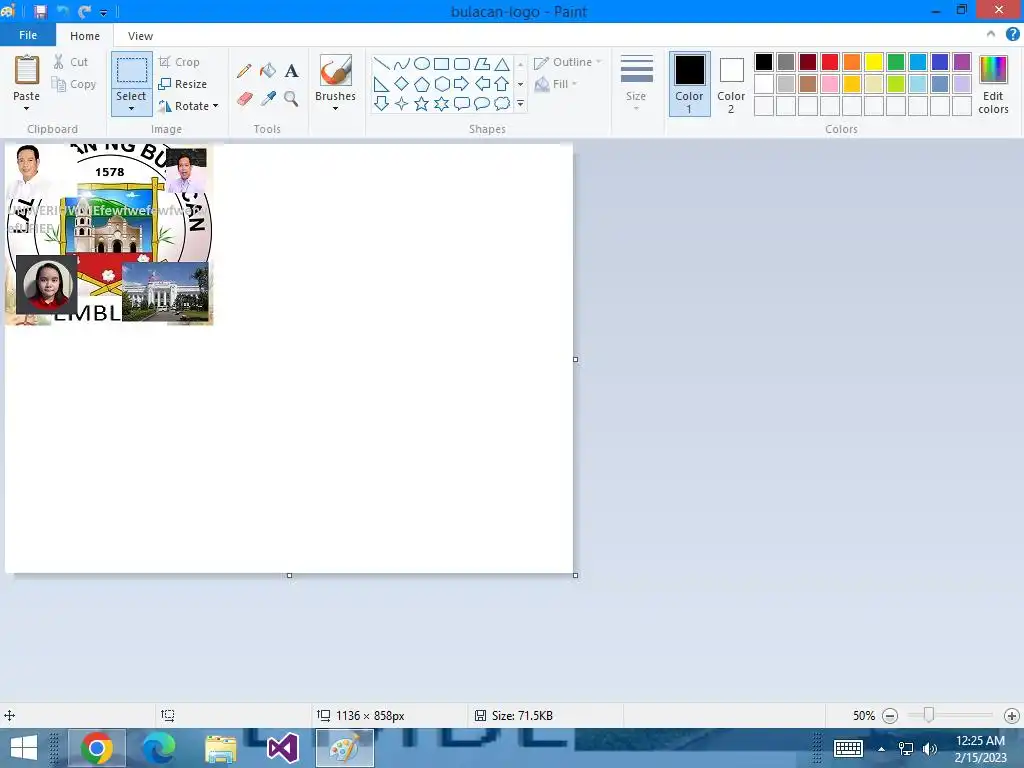This screenshot has width=1024, height=768.
Task: Click the Paste button
Action: click(26, 78)
